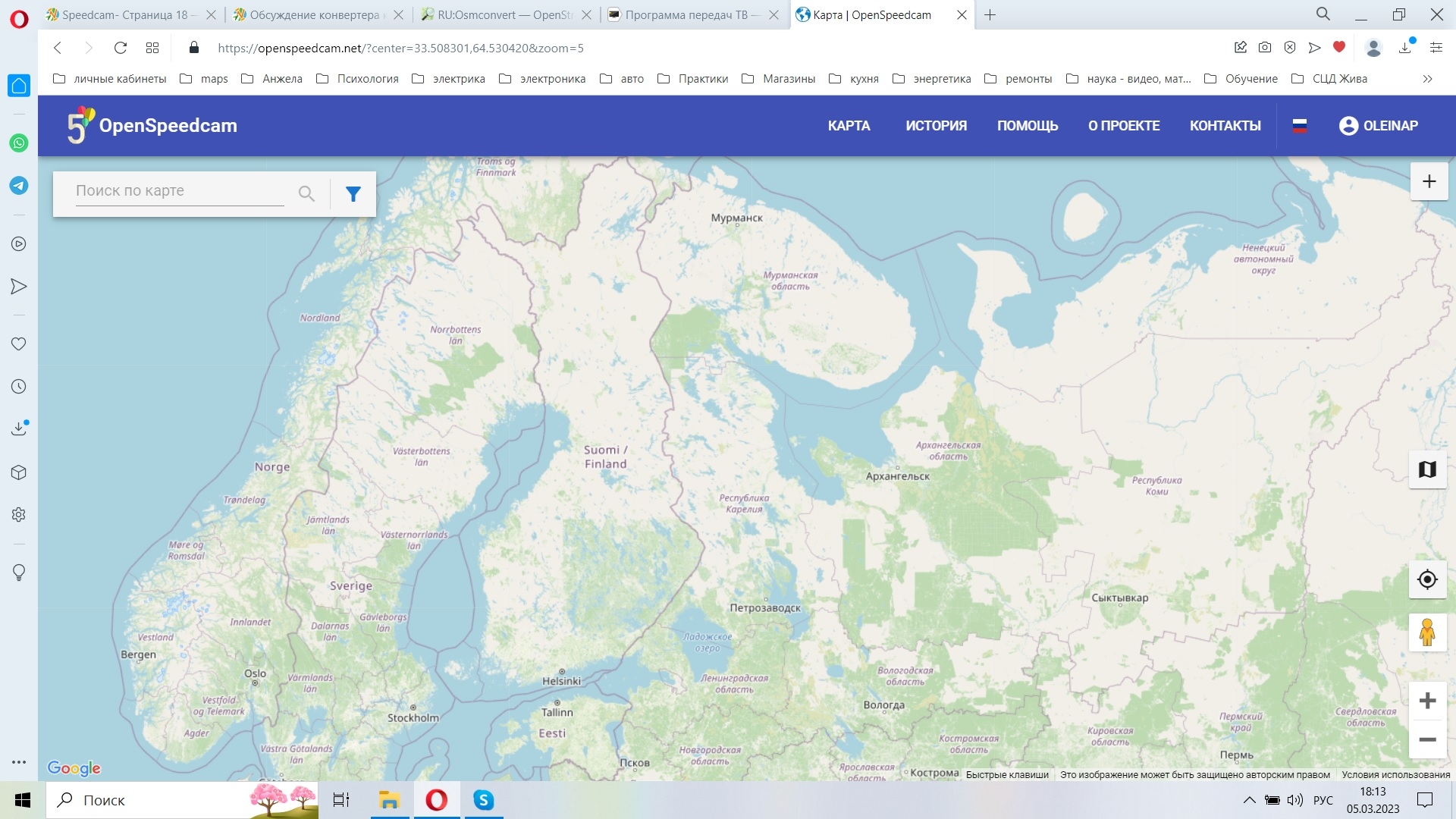Open the ИСТОРИЯ menu item

(936, 126)
